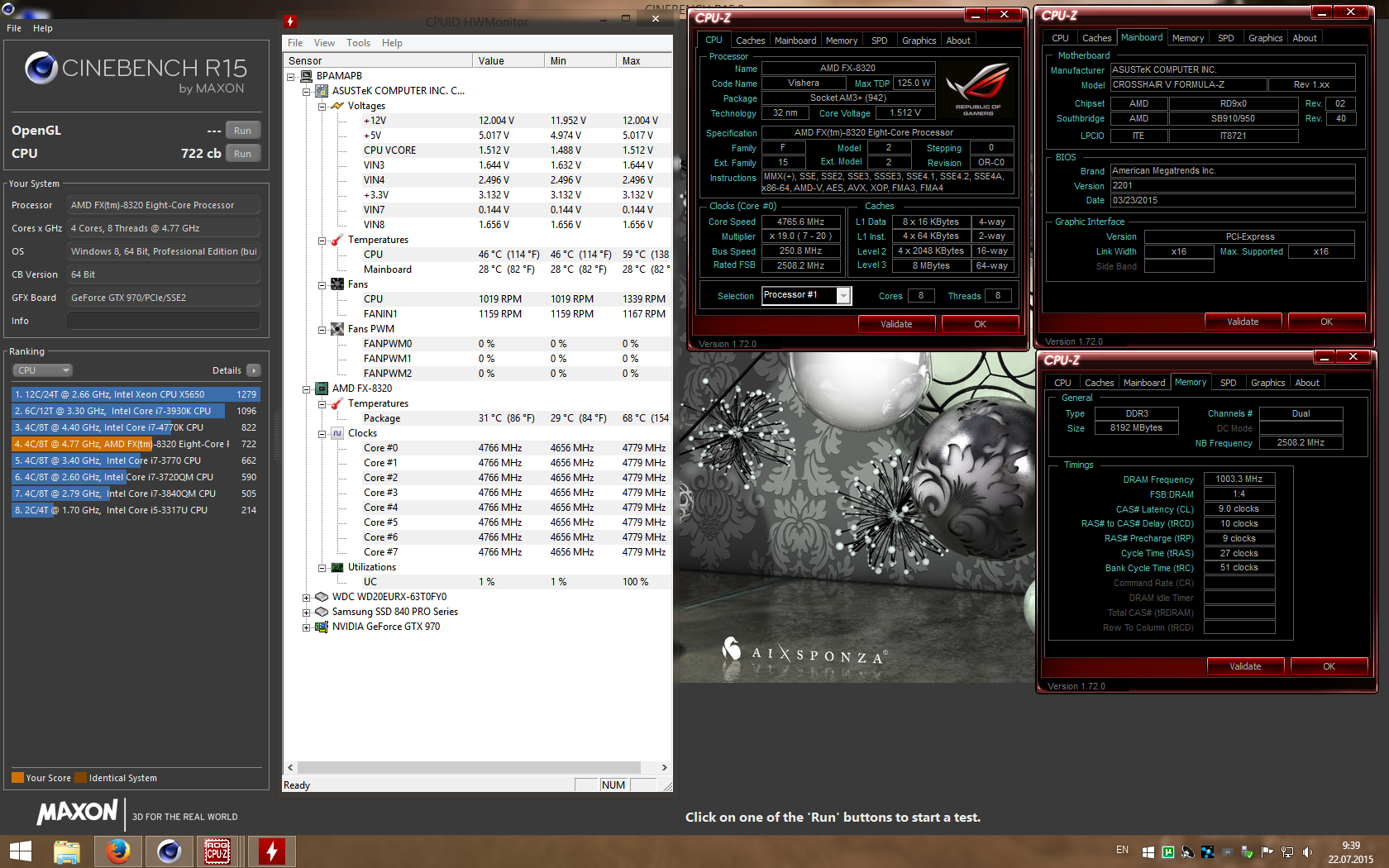Image resolution: width=1389 pixels, height=868 pixels.
Task: Collapse the ASUSTeK COMPUTER INC. node
Action: click(x=307, y=92)
